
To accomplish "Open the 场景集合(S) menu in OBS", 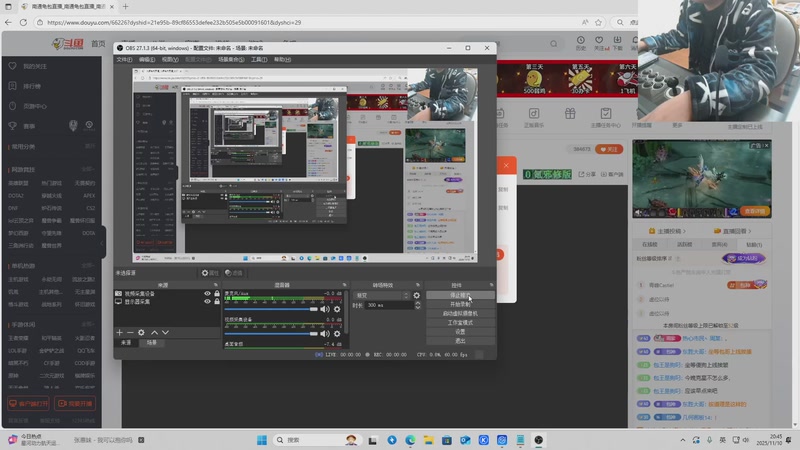I will (x=231, y=60).
